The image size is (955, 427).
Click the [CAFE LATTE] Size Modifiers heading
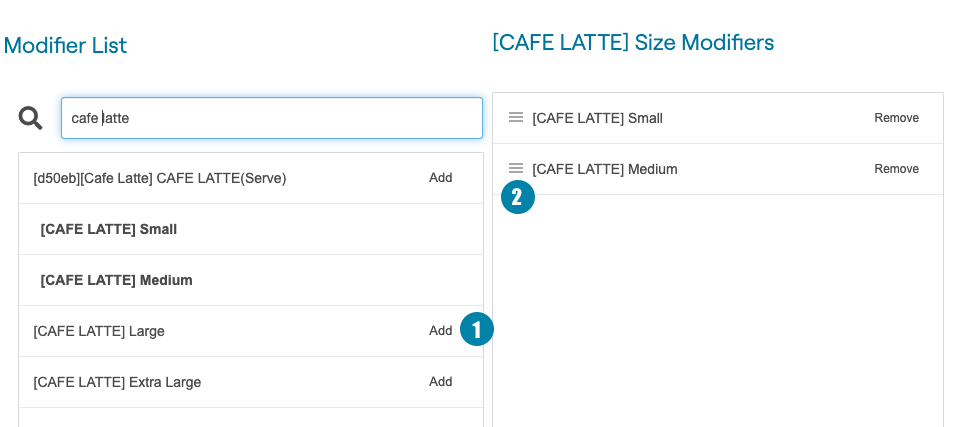[x=633, y=42]
